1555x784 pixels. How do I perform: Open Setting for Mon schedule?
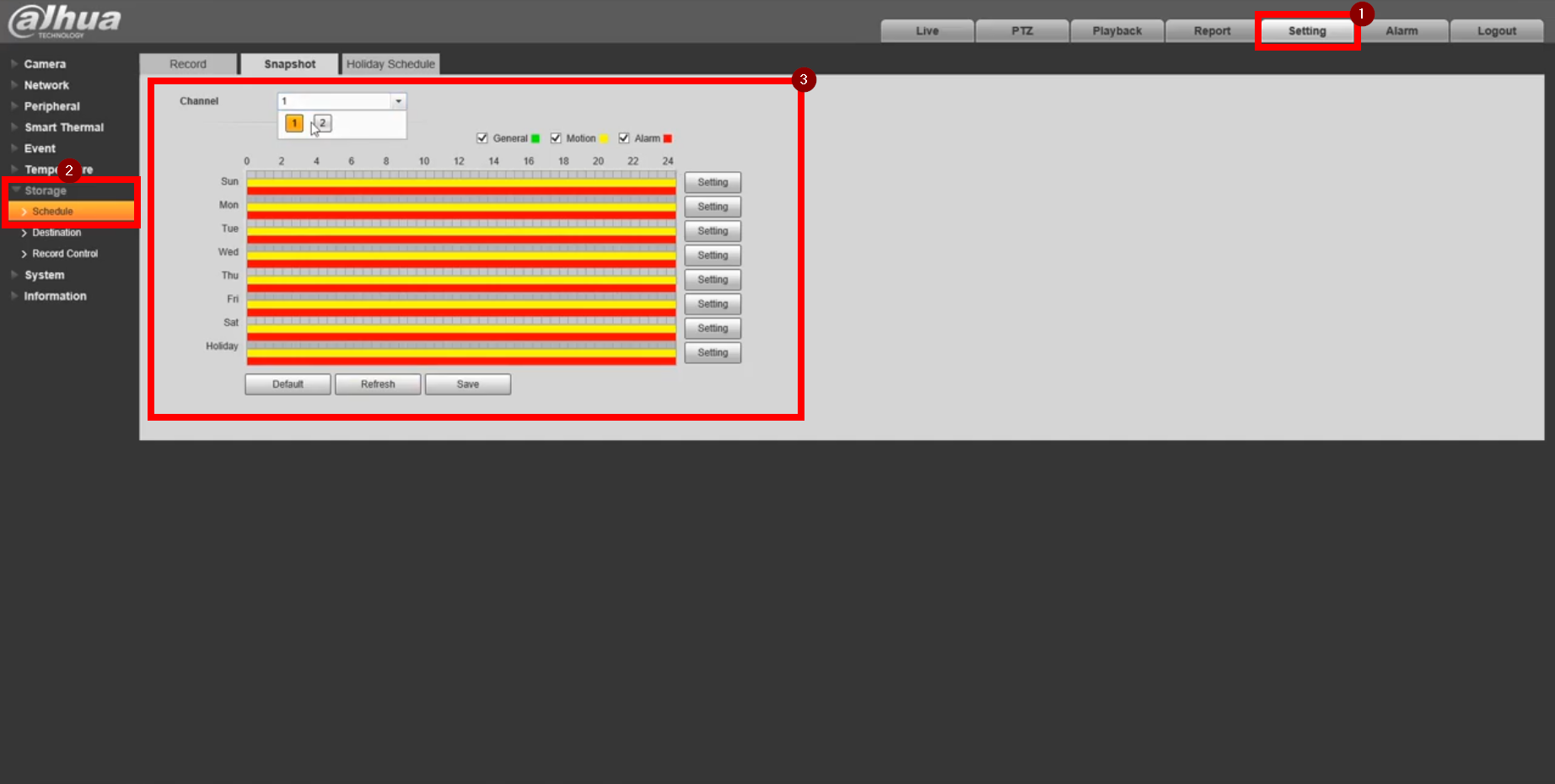[x=713, y=207]
